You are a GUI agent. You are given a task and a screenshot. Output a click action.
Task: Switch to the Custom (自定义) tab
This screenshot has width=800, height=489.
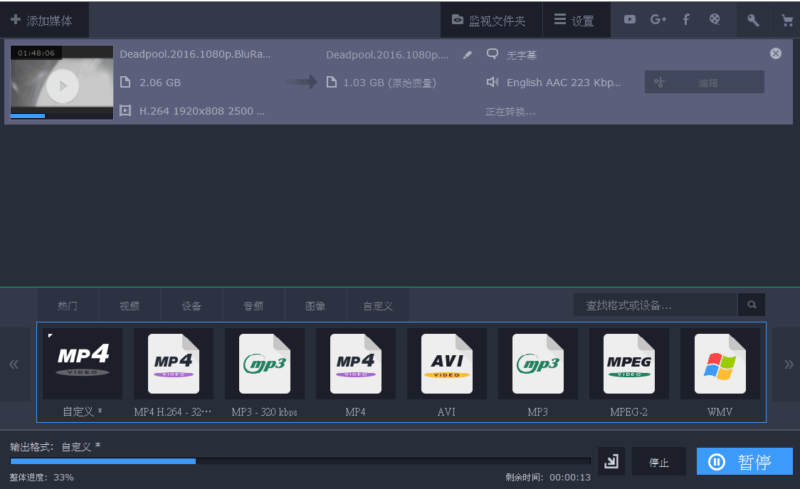378,306
